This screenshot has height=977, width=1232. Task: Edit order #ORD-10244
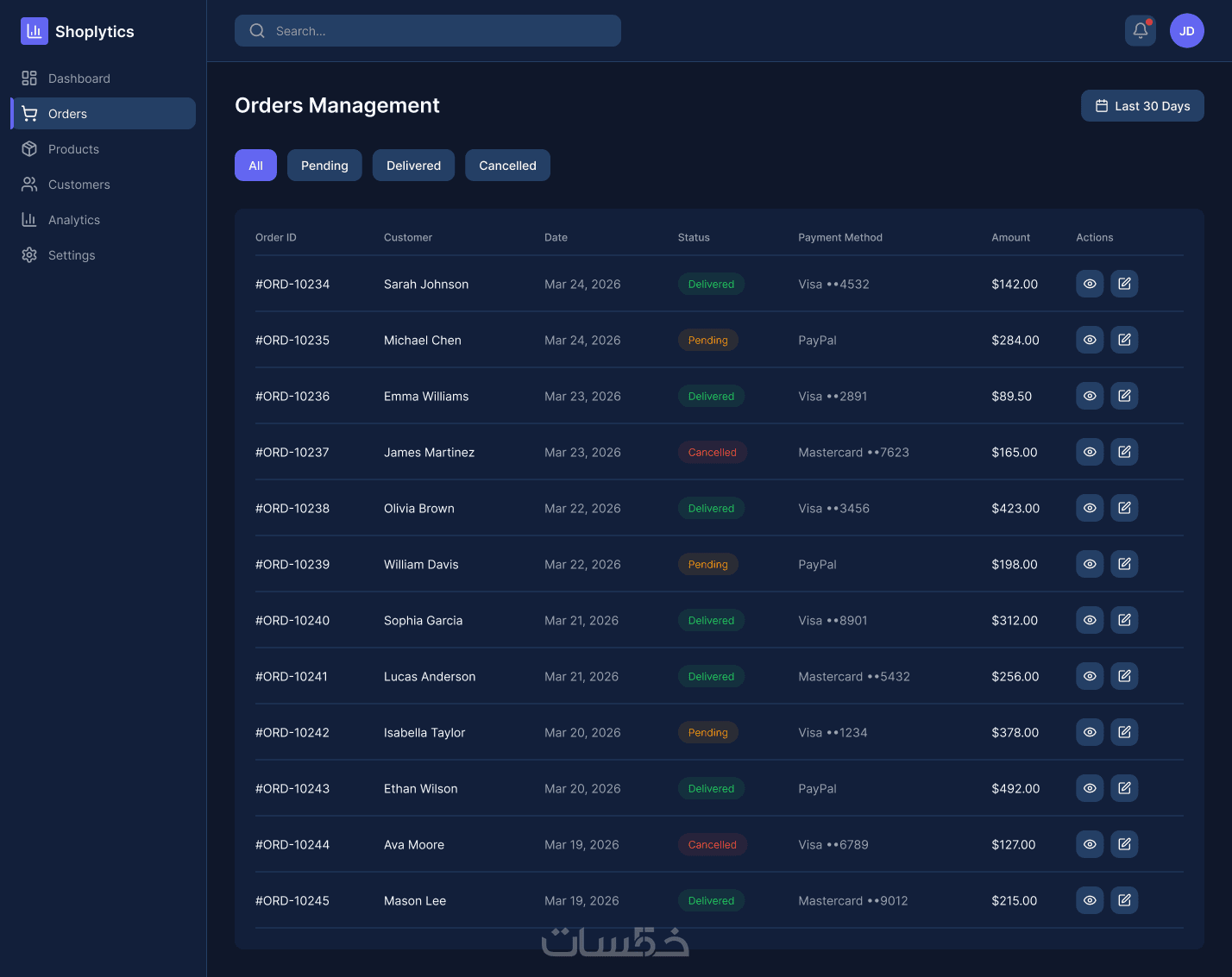tap(1124, 844)
